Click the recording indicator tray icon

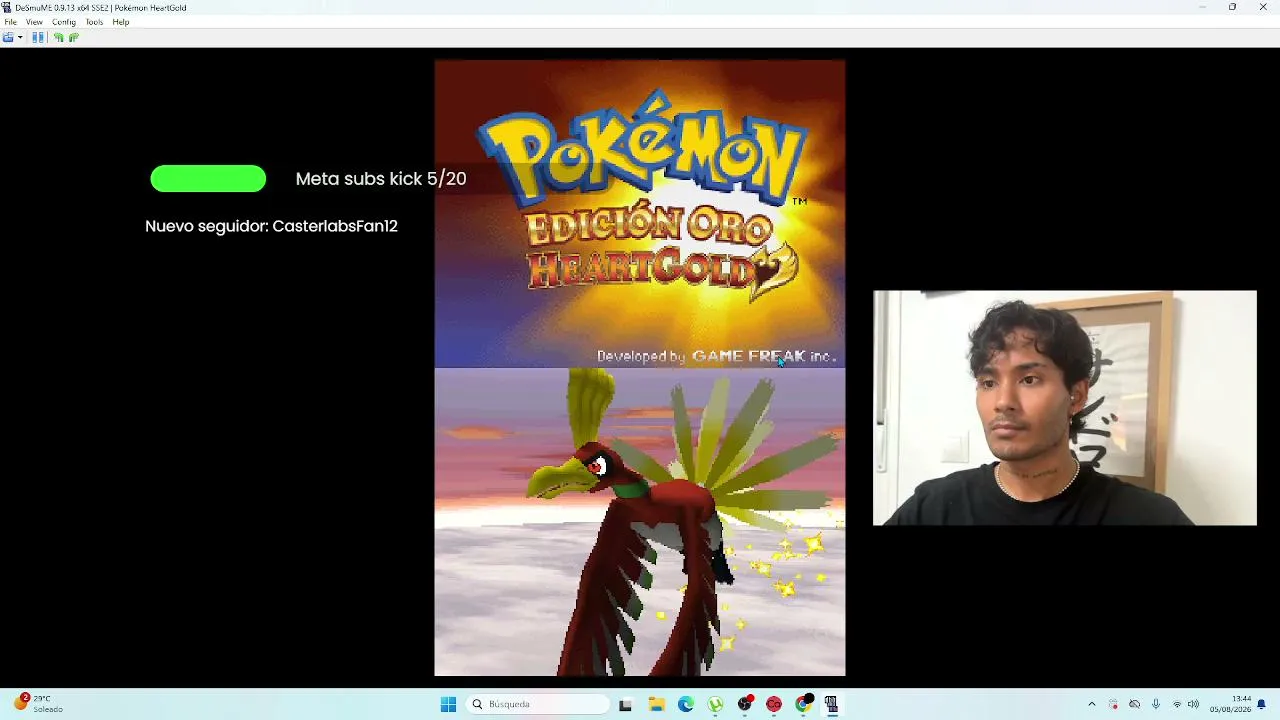pyautogui.click(x=1113, y=704)
